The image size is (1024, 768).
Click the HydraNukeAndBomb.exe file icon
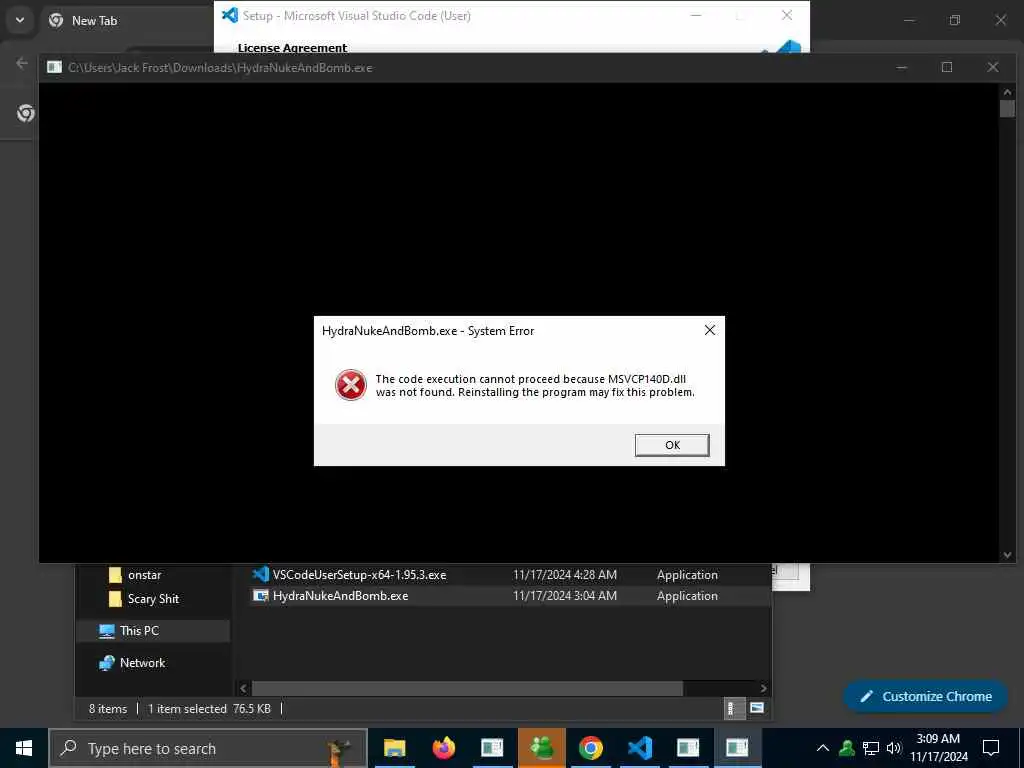pyautogui.click(x=261, y=596)
